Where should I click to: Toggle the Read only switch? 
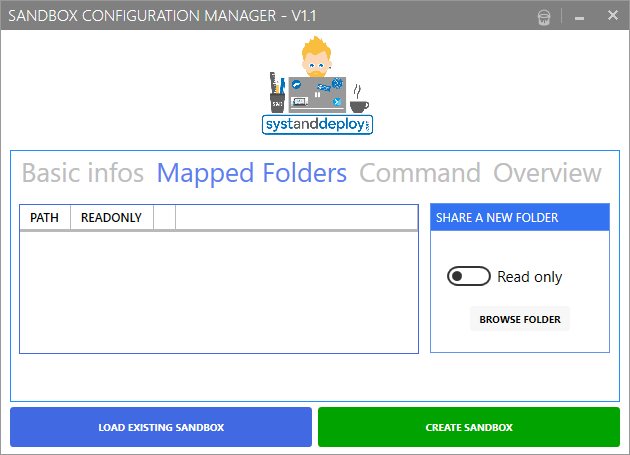pos(468,277)
